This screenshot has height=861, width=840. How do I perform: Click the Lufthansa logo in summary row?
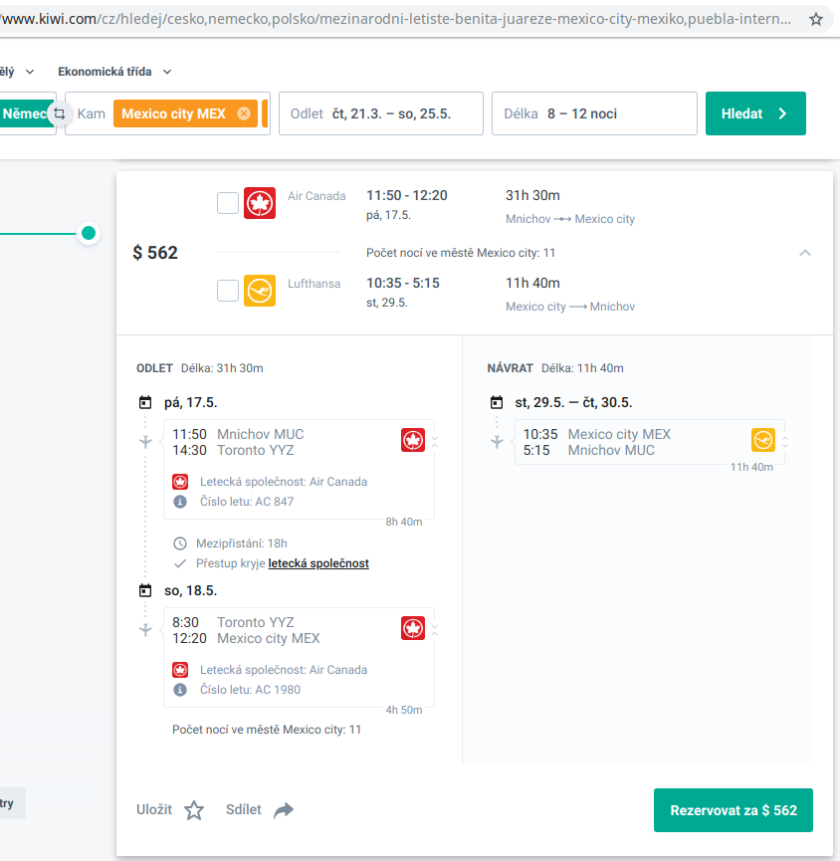260,291
